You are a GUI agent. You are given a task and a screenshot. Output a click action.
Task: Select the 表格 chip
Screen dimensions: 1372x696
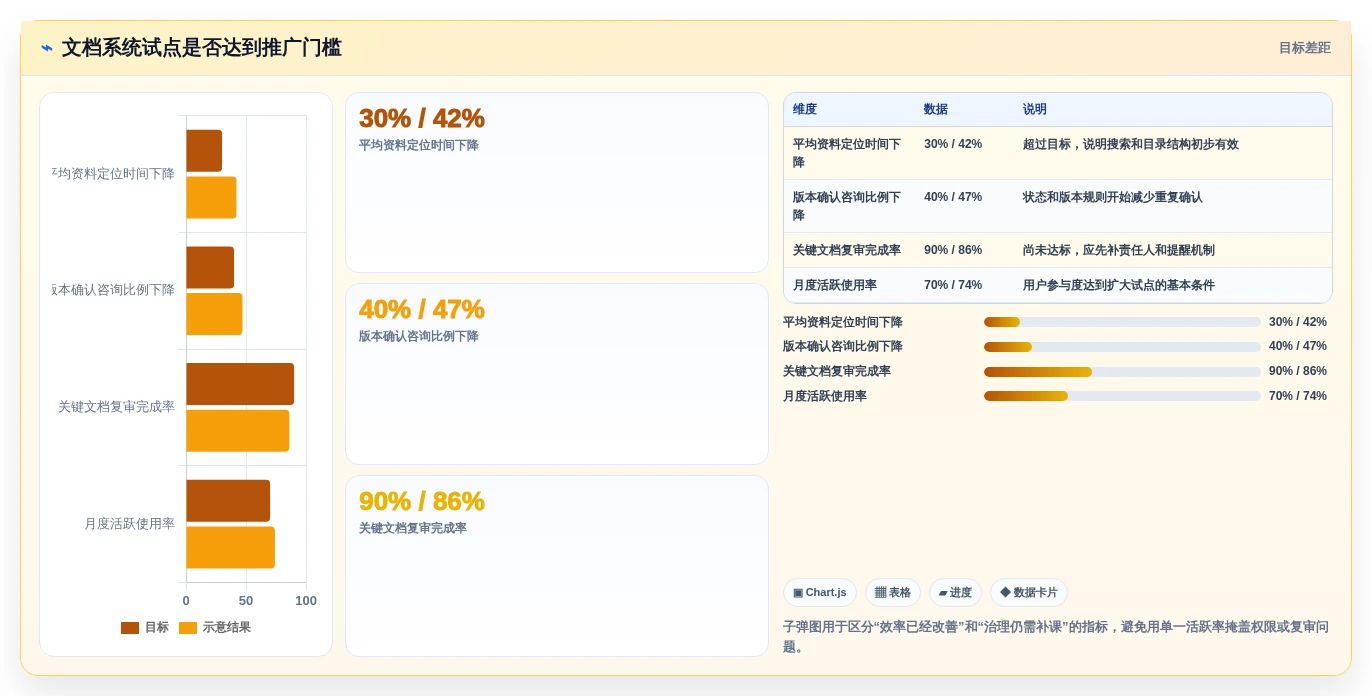[893, 592]
